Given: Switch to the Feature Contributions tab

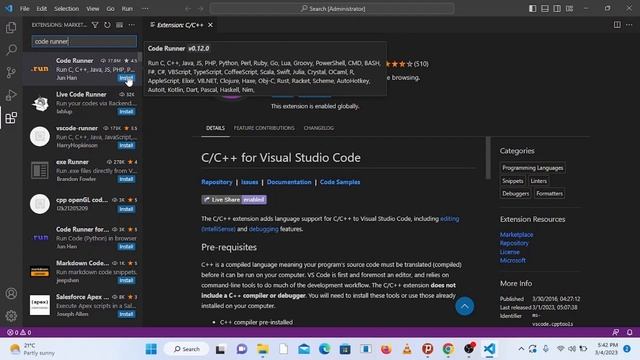Looking at the screenshot, I should [264, 128].
